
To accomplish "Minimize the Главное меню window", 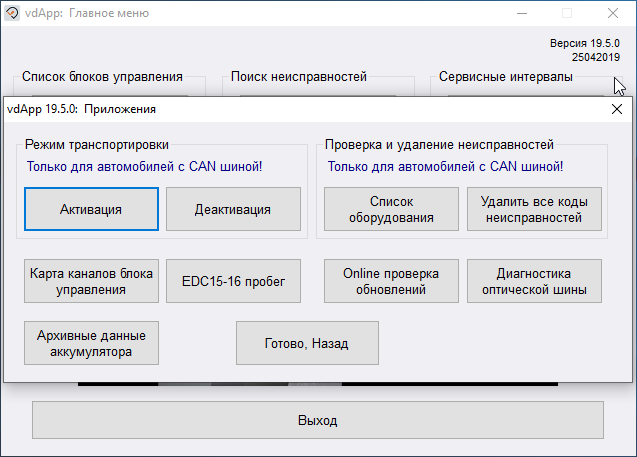I will click(x=521, y=13).
